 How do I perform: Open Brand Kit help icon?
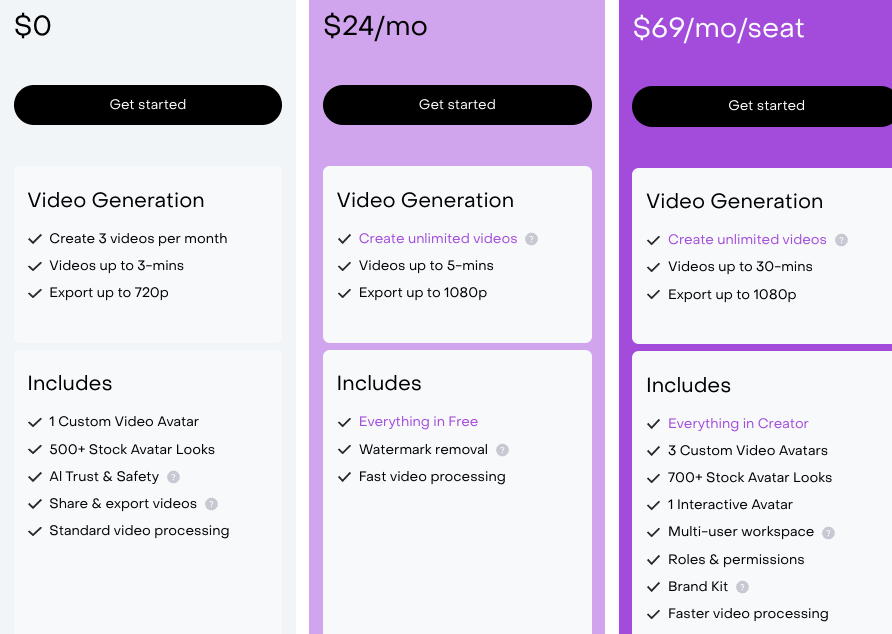coord(742,587)
